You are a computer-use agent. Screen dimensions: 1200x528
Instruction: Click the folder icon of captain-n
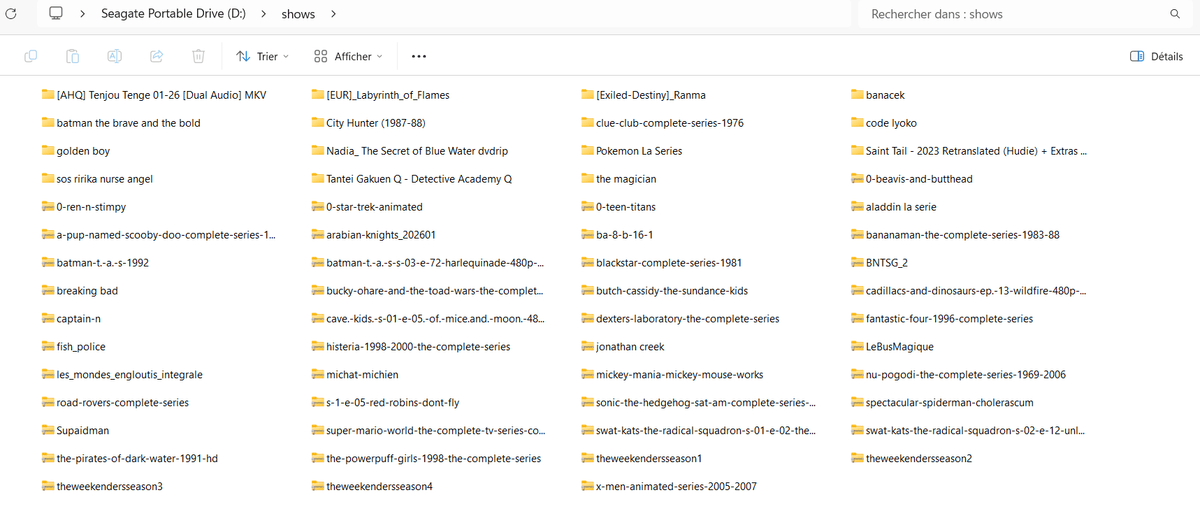click(x=48, y=319)
